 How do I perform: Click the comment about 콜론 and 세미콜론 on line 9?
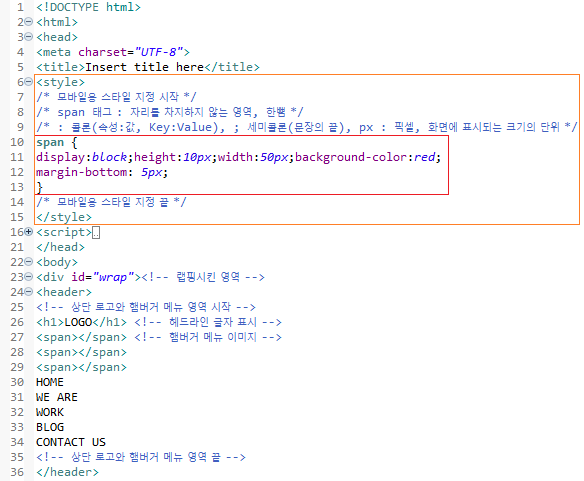point(307,127)
